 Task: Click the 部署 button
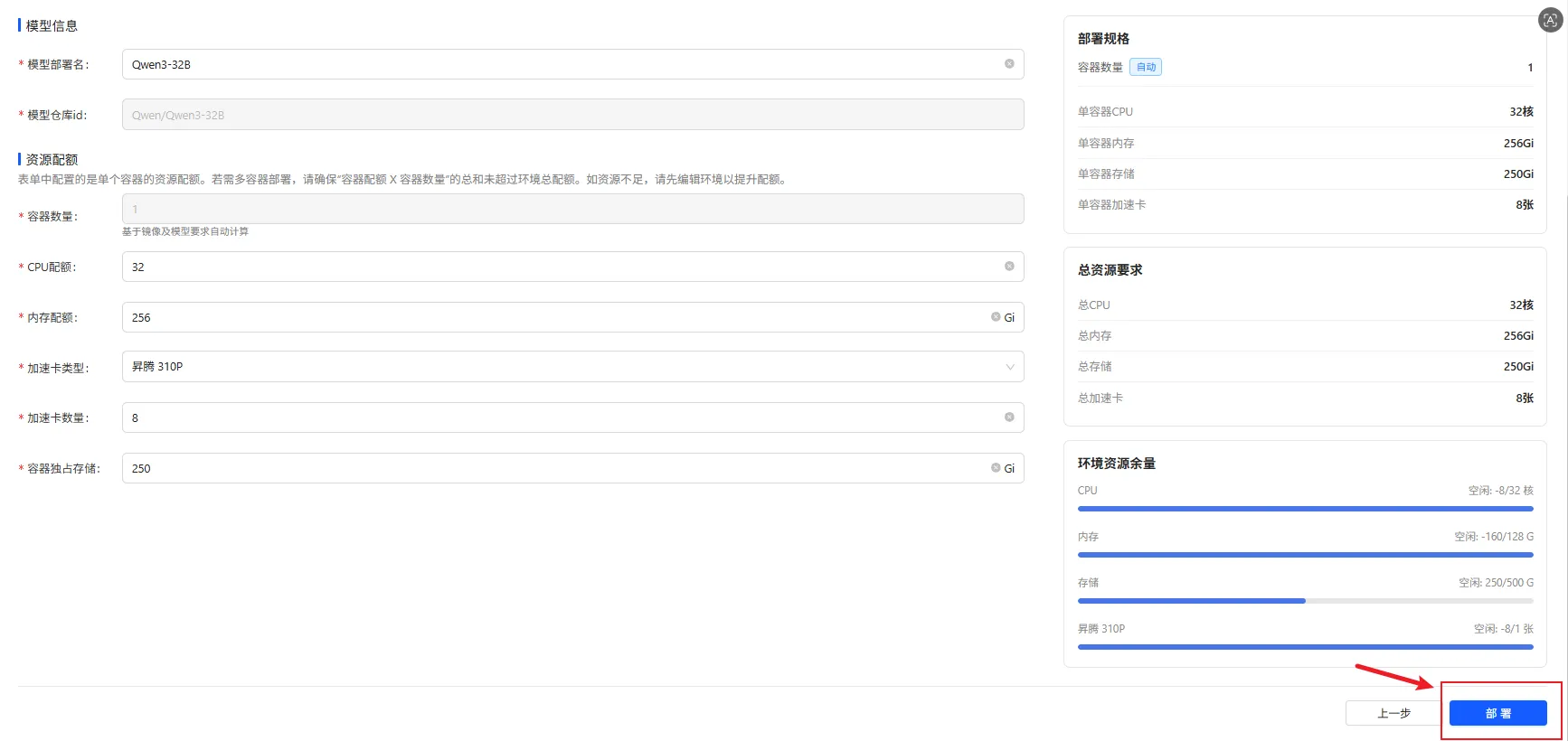click(x=1497, y=713)
